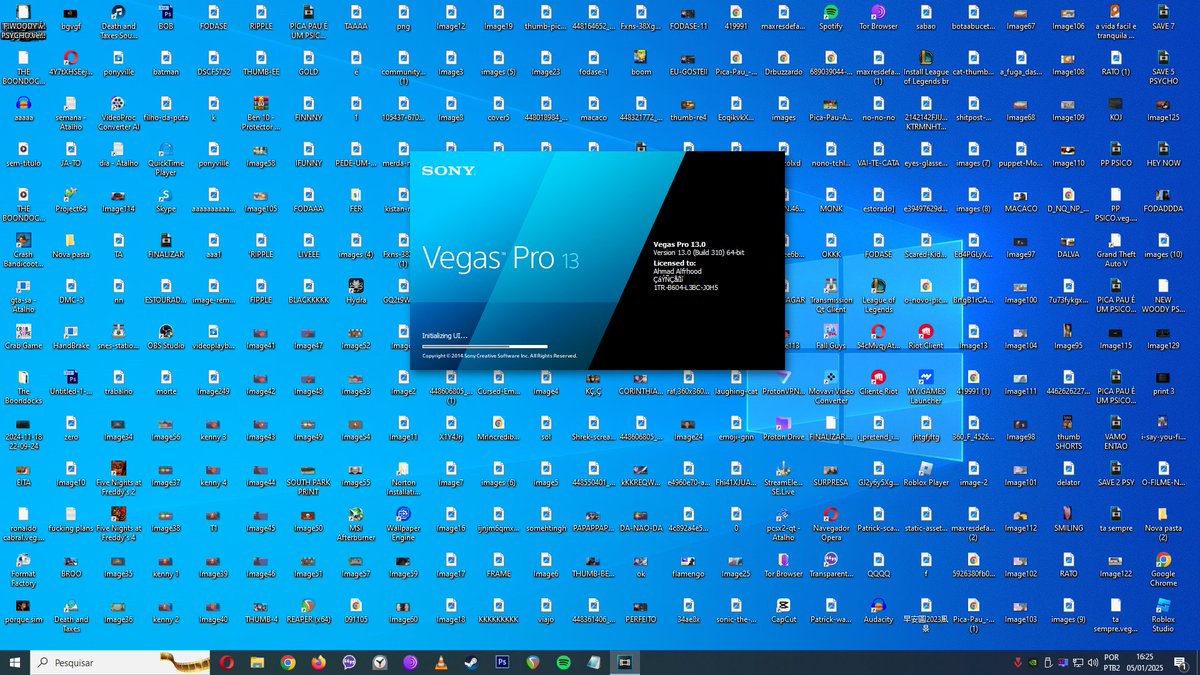Select the Audacity desktop icon
The width and height of the screenshot is (1200, 675).
point(878,611)
